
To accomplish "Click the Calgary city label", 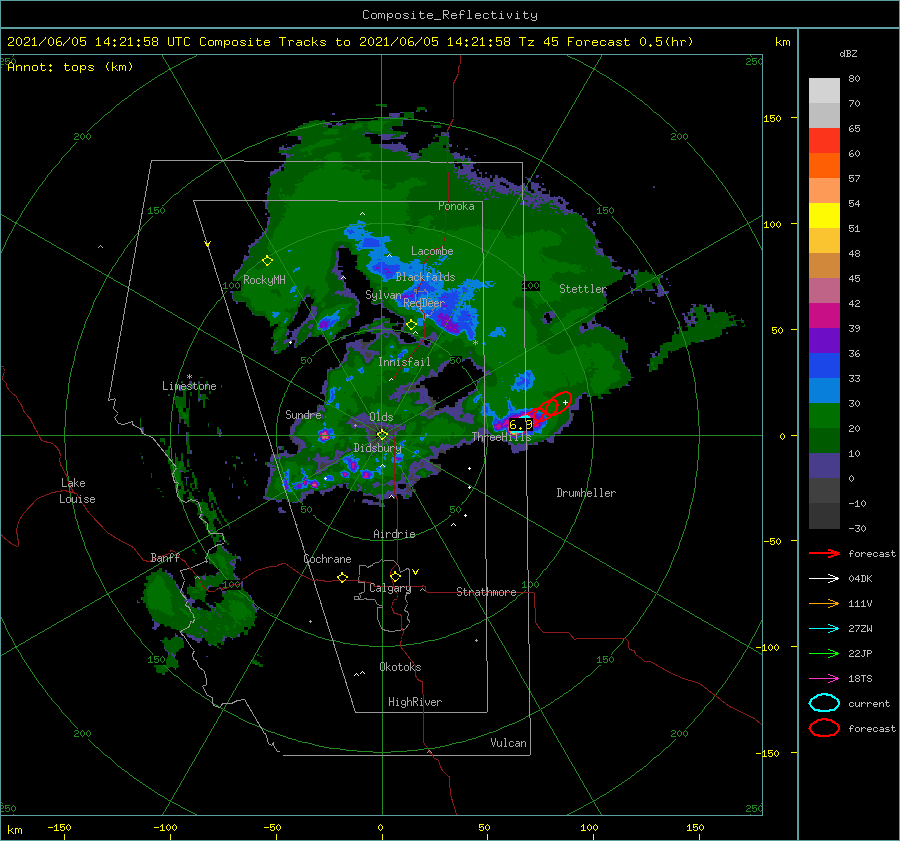I will [x=390, y=588].
